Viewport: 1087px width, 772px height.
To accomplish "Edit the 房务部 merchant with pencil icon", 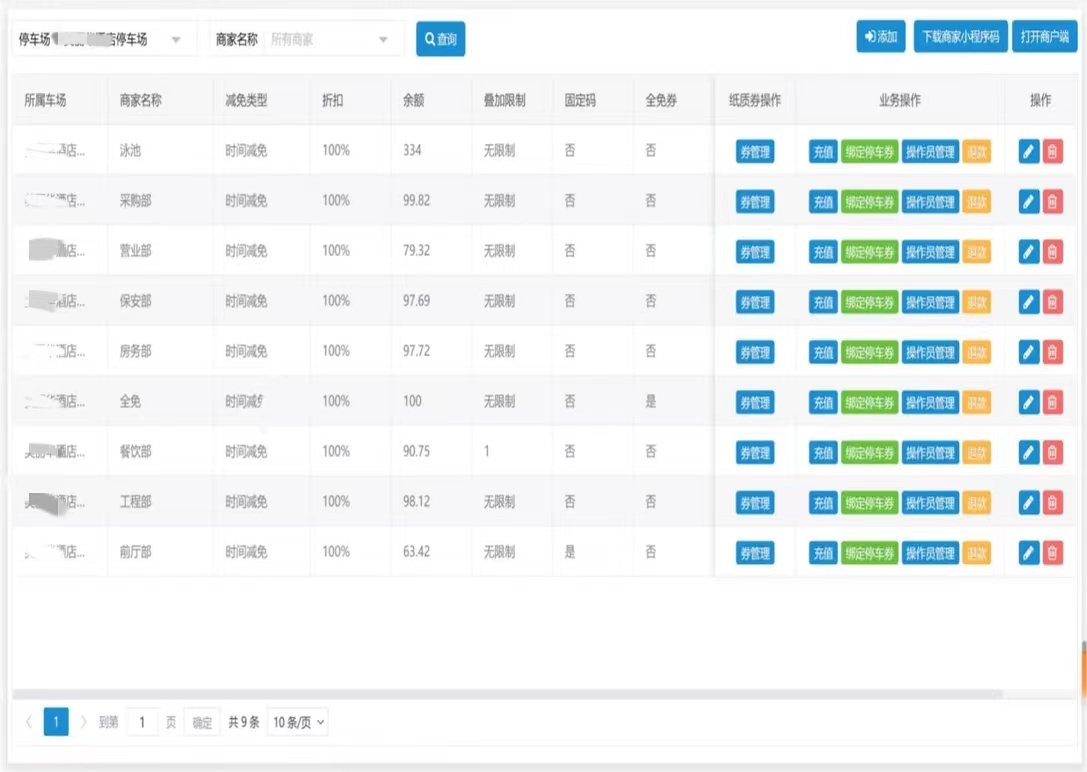I will (x=1029, y=351).
